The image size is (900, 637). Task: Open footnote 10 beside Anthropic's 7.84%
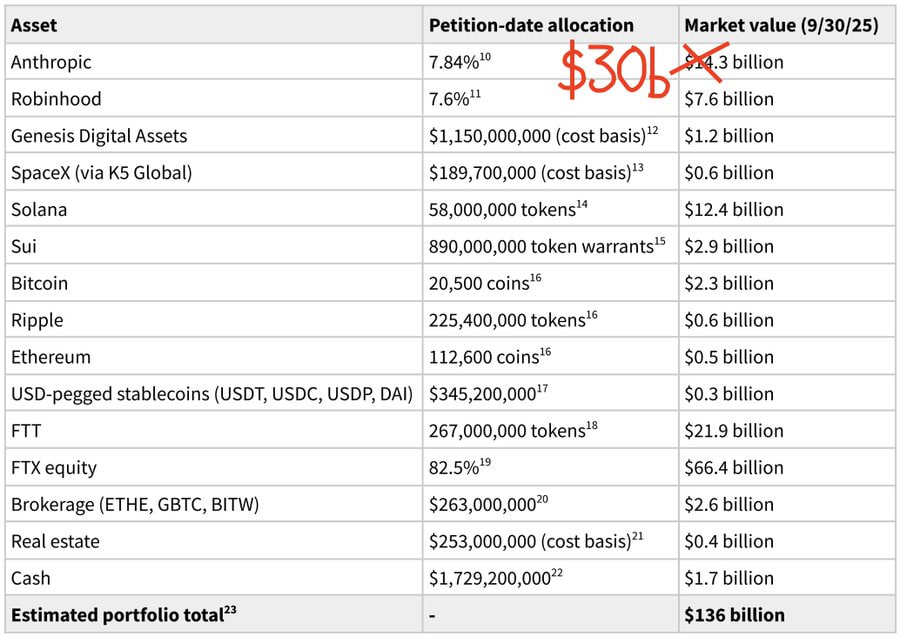[485, 57]
